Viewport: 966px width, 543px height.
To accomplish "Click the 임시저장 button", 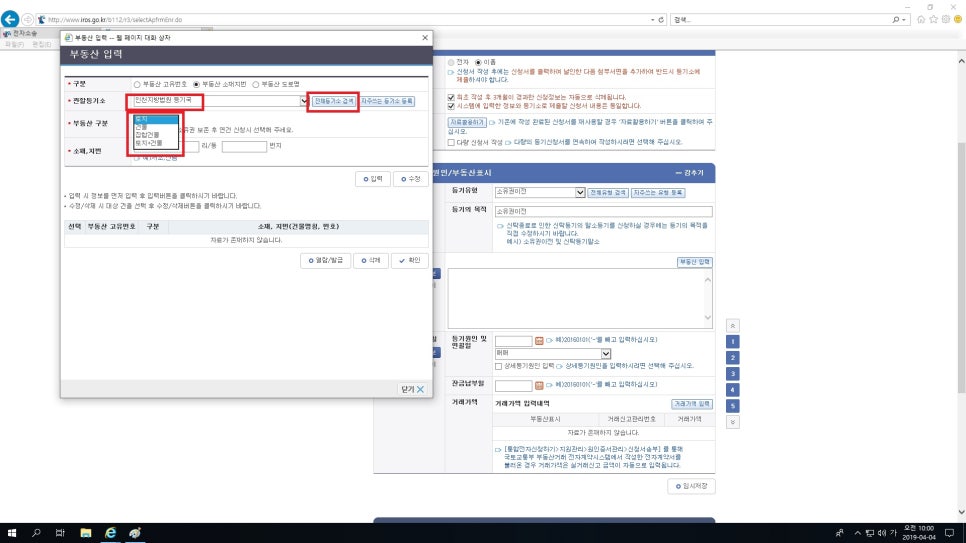I will pos(691,486).
